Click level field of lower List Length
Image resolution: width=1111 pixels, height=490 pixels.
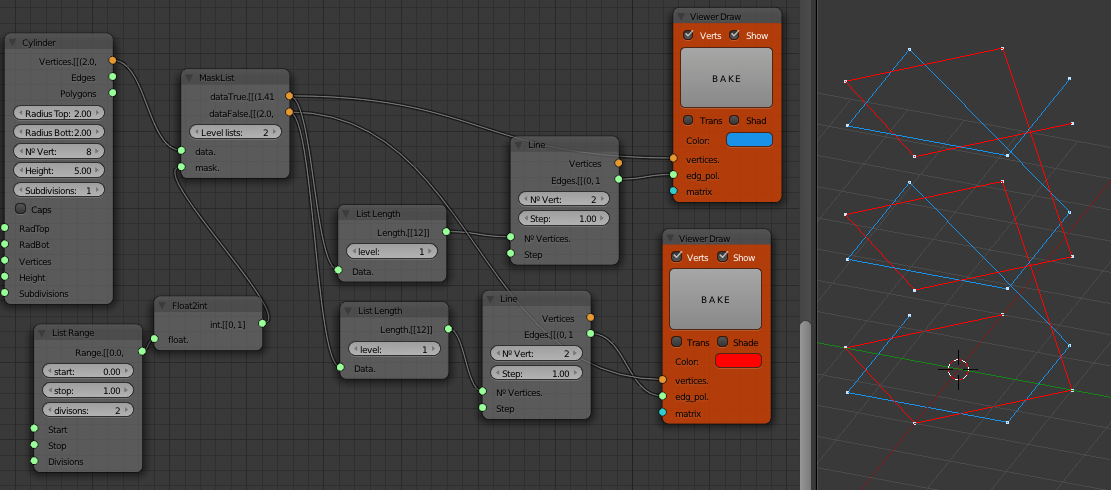pos(394,349)
